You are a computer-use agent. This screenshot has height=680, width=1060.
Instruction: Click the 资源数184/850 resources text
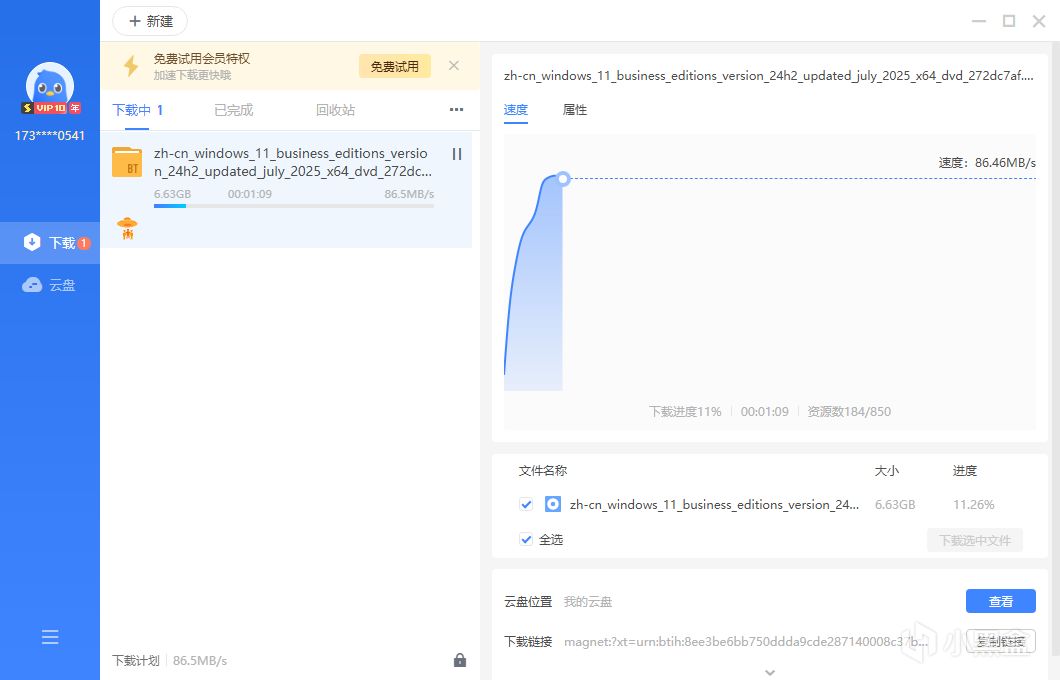pos(849,412)
